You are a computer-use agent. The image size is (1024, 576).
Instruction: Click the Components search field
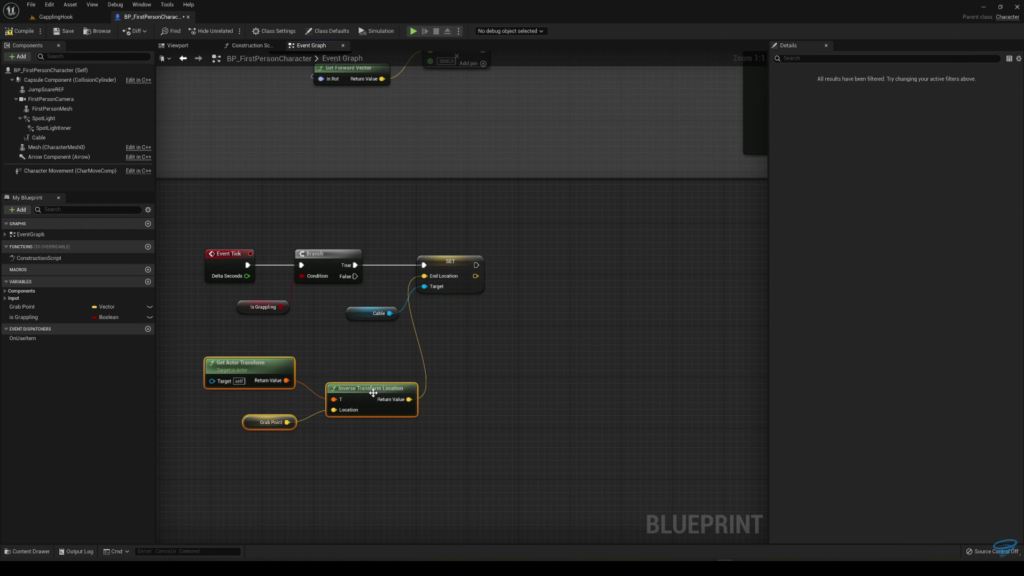point(93,57)
